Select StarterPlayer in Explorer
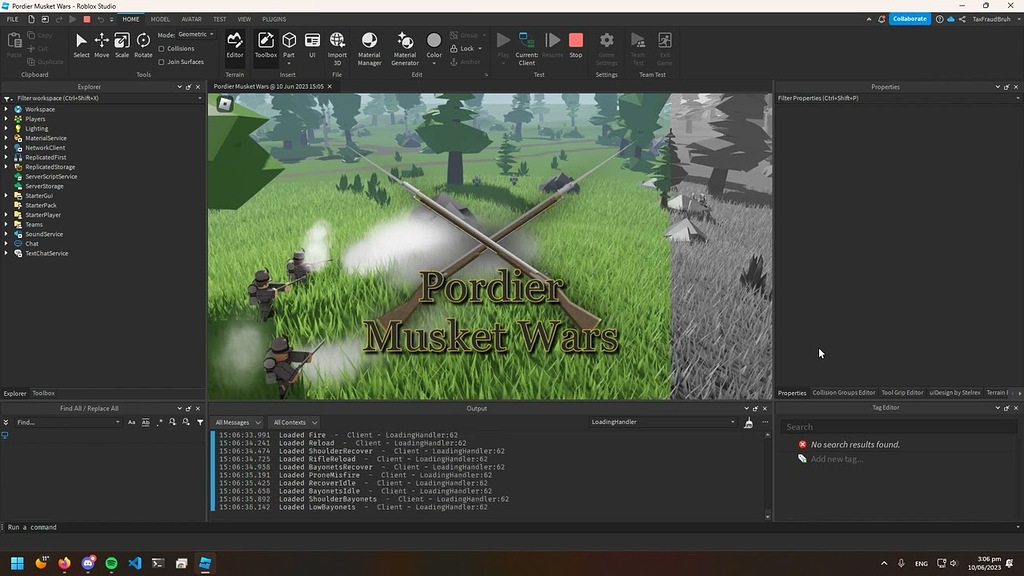Image resolution: width=1024 pixels, height=576 pixels. [x=42, y=215]
